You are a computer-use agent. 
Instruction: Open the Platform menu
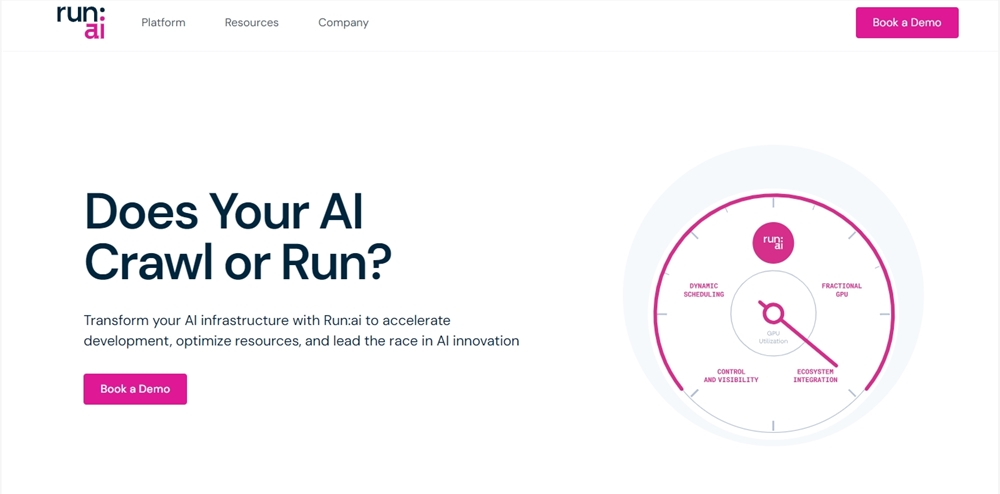163,23
